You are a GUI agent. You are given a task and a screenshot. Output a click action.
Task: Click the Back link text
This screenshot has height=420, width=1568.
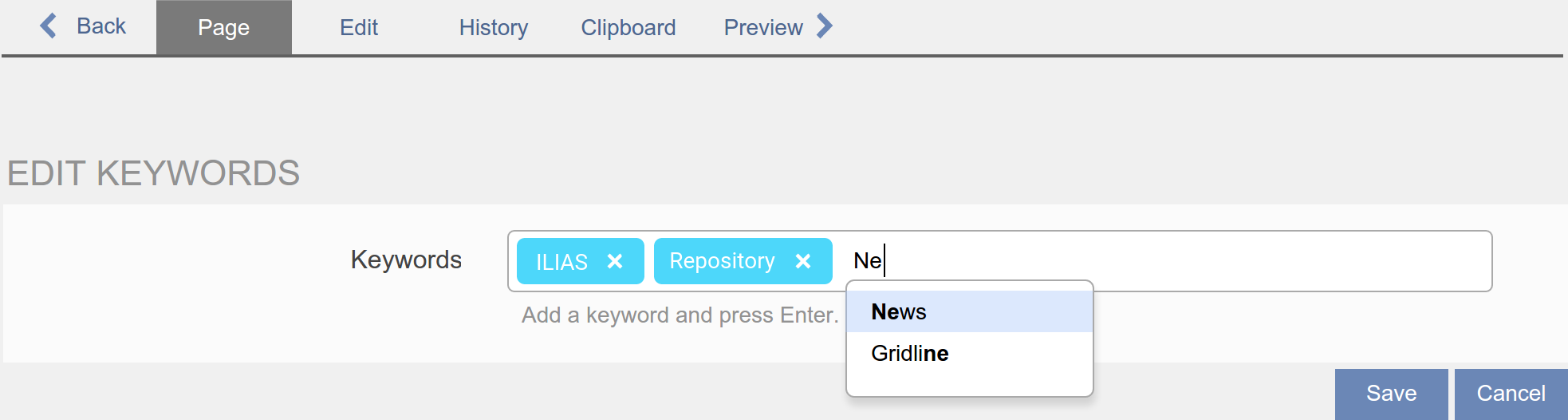pos(101,26)
